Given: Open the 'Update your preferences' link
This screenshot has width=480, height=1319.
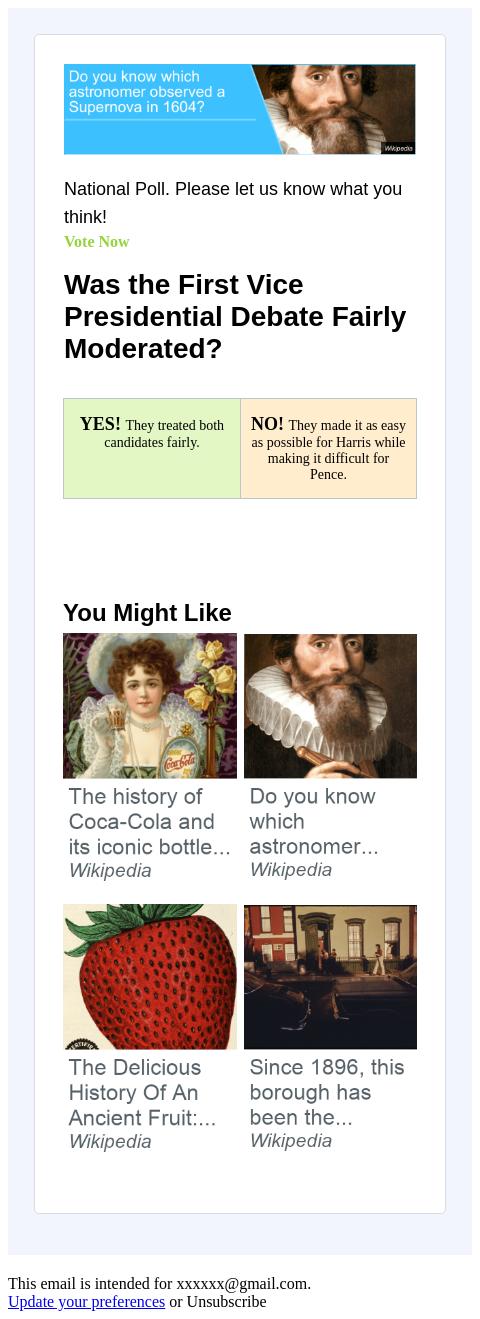Looking at the screenshot, I should pos(86,1302).
